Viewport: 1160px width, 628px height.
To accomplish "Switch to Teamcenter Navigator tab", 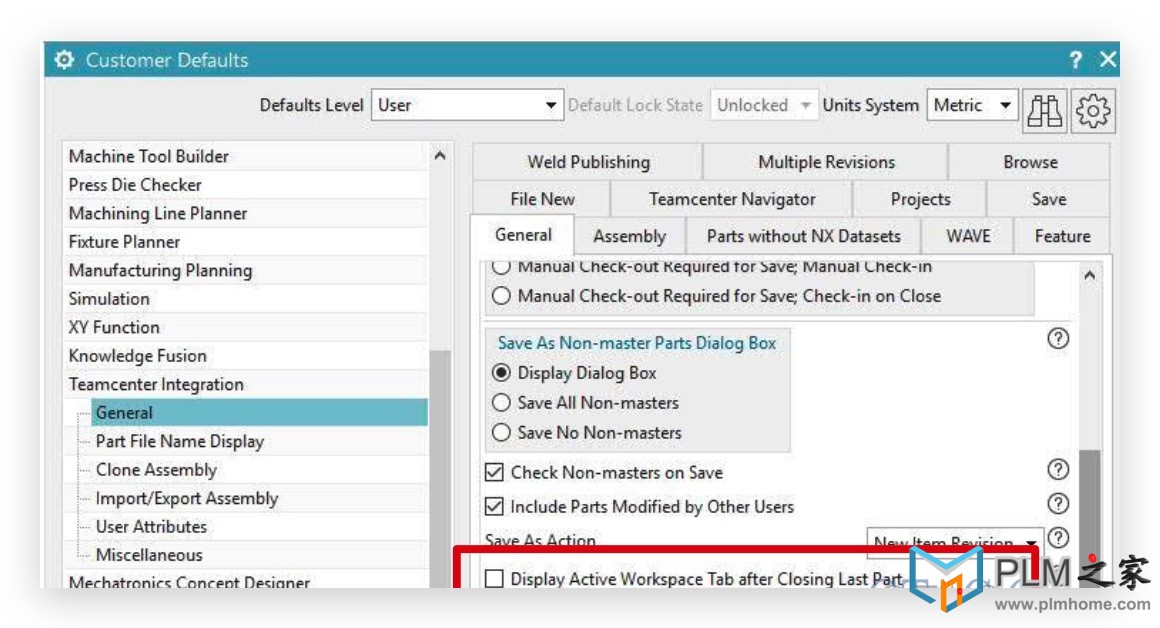I will point(732,199).
